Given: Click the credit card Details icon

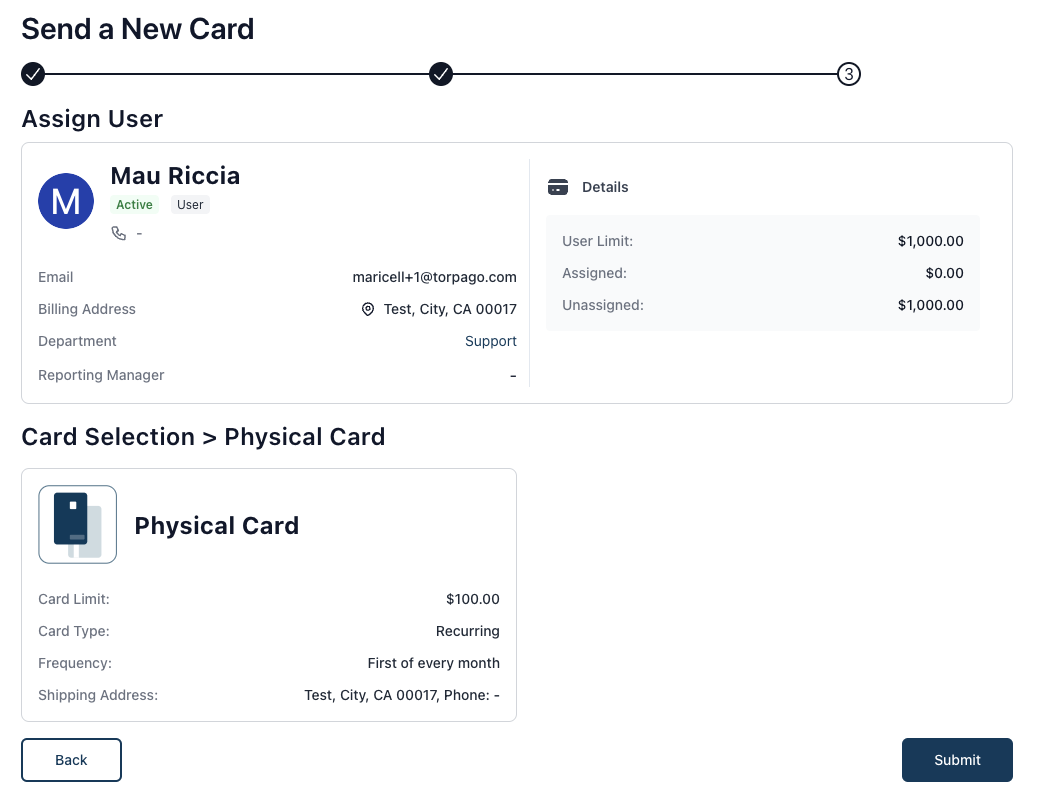Looking at the screenshot, I should 558,187.
